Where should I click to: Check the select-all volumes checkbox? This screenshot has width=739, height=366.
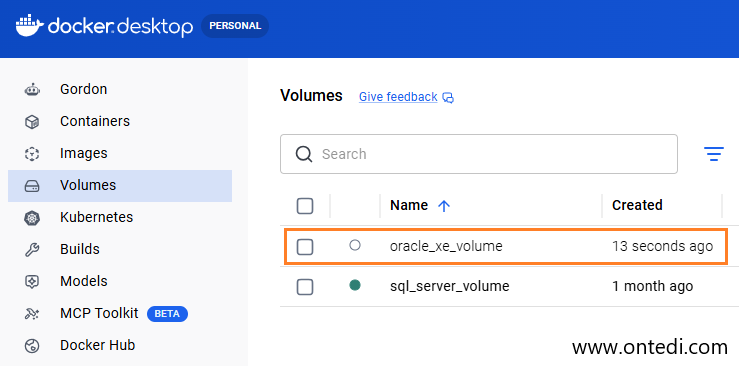tap(305, 206)
